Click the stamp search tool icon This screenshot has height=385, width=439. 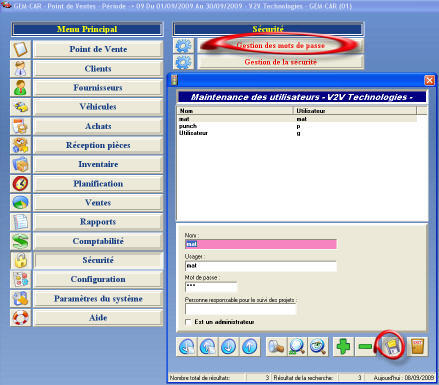pyautogui.click(x=276, y=347)
